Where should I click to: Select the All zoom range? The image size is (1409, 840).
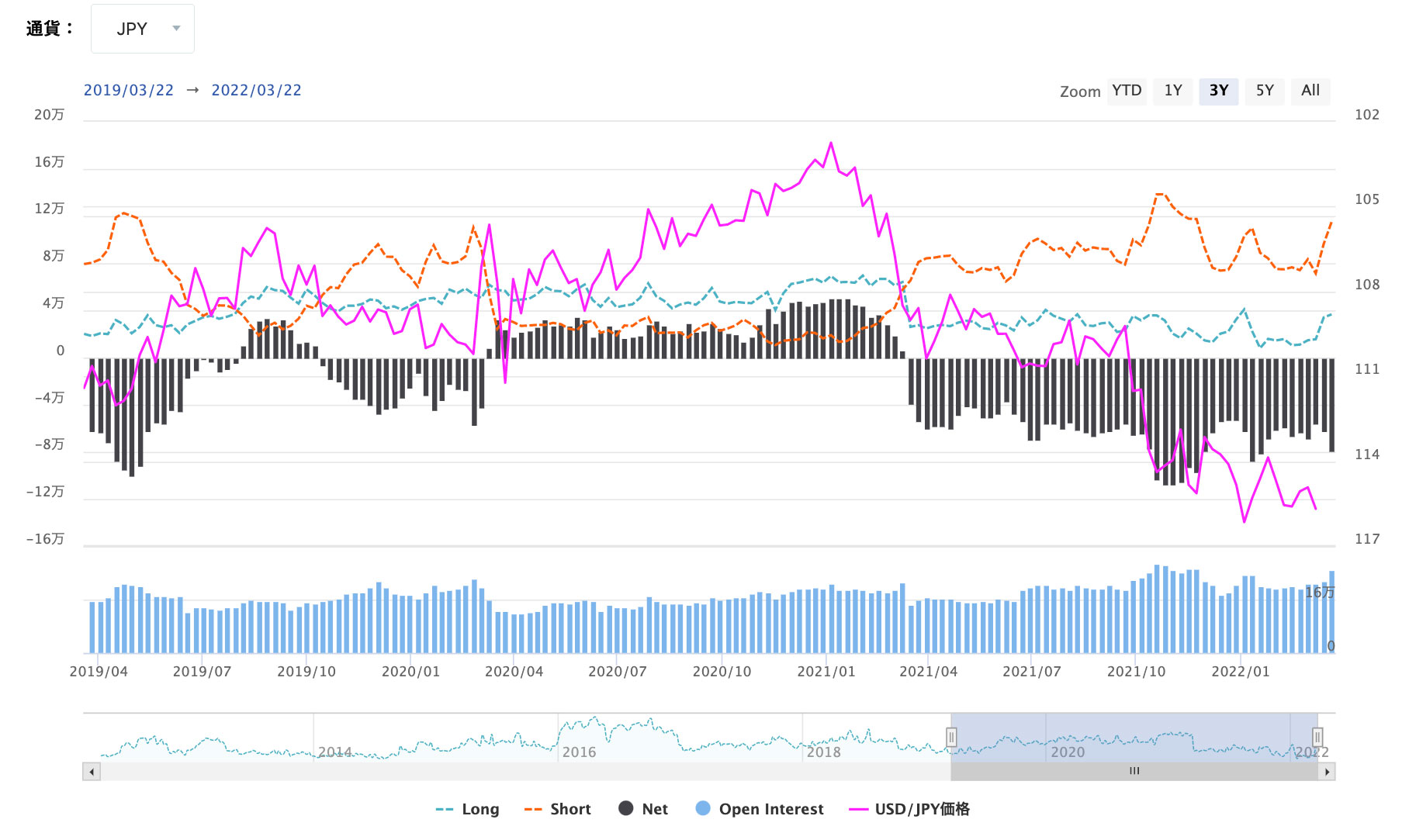coord(1310,91)
